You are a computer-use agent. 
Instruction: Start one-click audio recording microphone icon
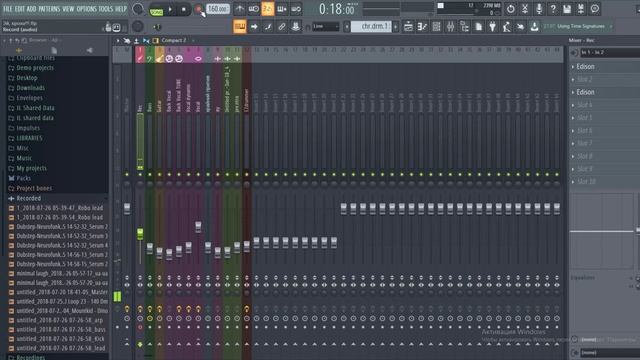pyautogui.click(x=539, y=9)
